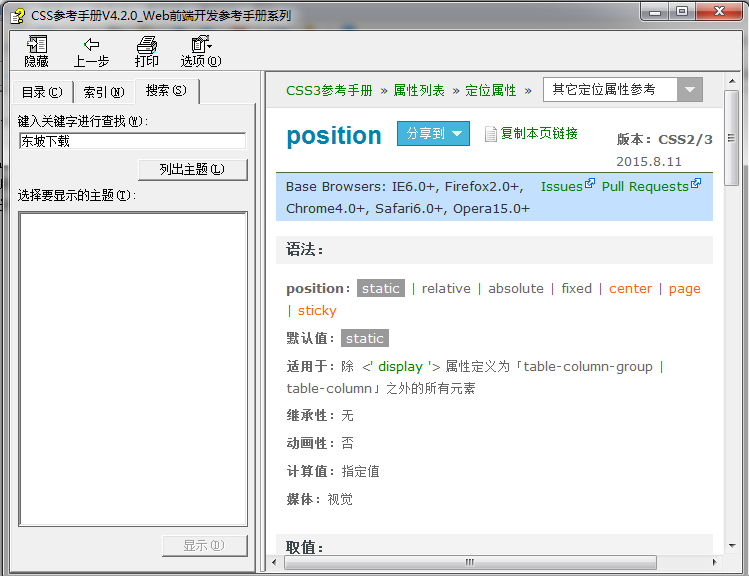
Task: Click the 语法 section header
Action: tap(494, 250)
